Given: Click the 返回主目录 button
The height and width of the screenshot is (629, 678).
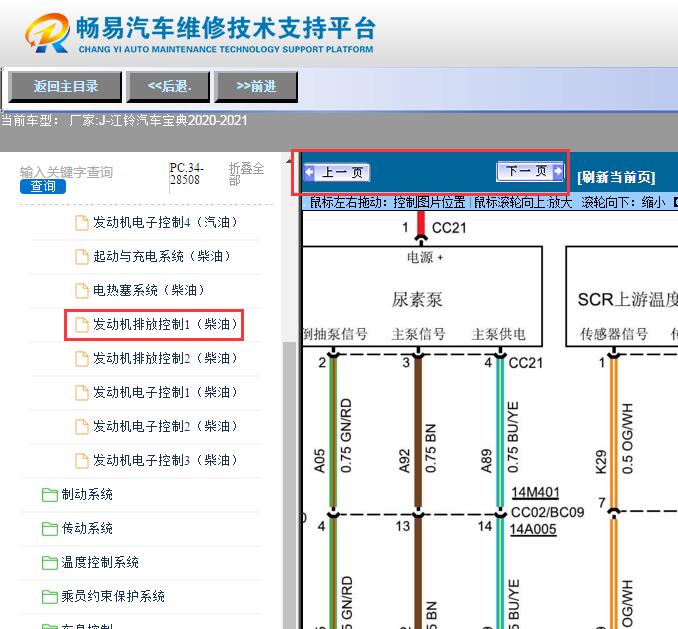Looking at the screenshot, I should pos(65,86).
